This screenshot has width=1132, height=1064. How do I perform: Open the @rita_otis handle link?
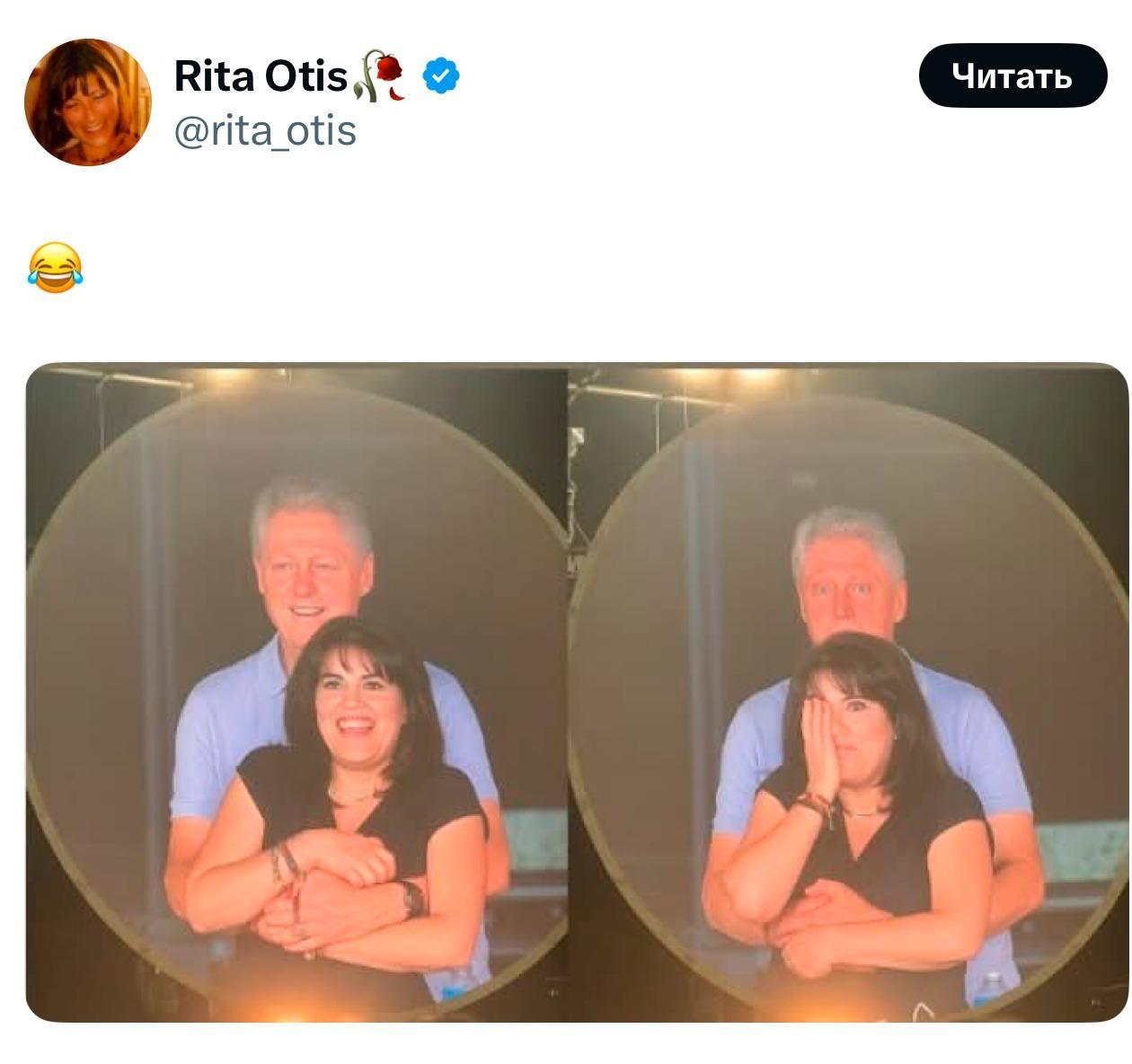265,131
